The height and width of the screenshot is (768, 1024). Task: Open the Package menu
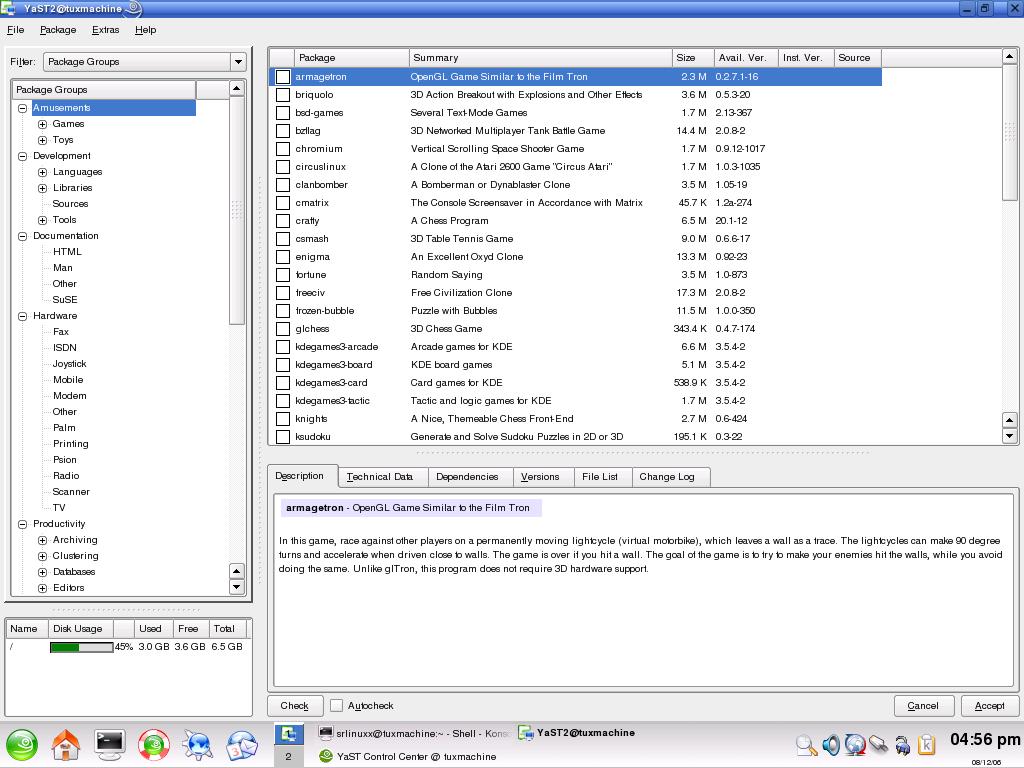click(x=58, y=30)
